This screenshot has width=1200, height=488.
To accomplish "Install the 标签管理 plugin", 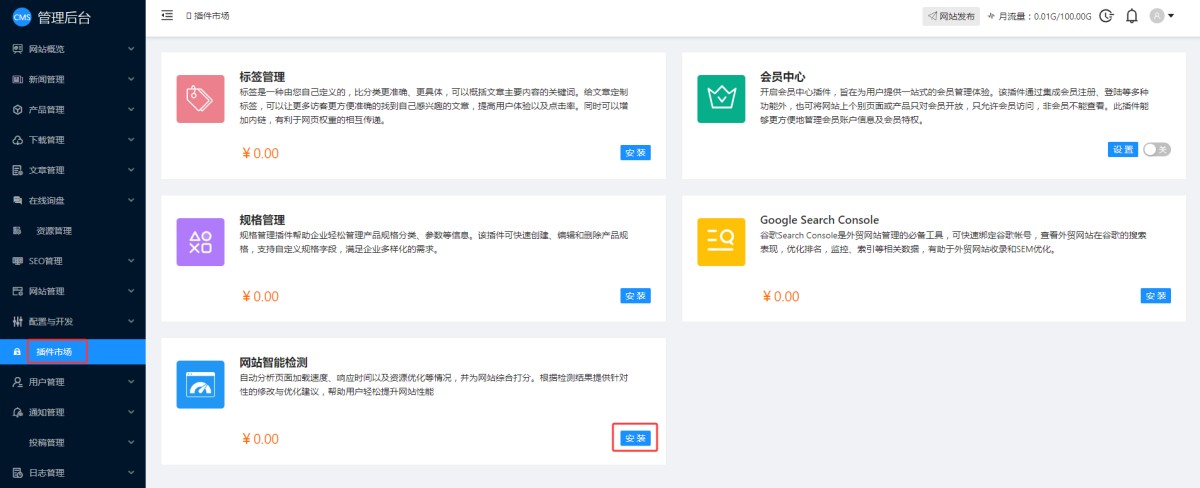I will click(635, 153).
